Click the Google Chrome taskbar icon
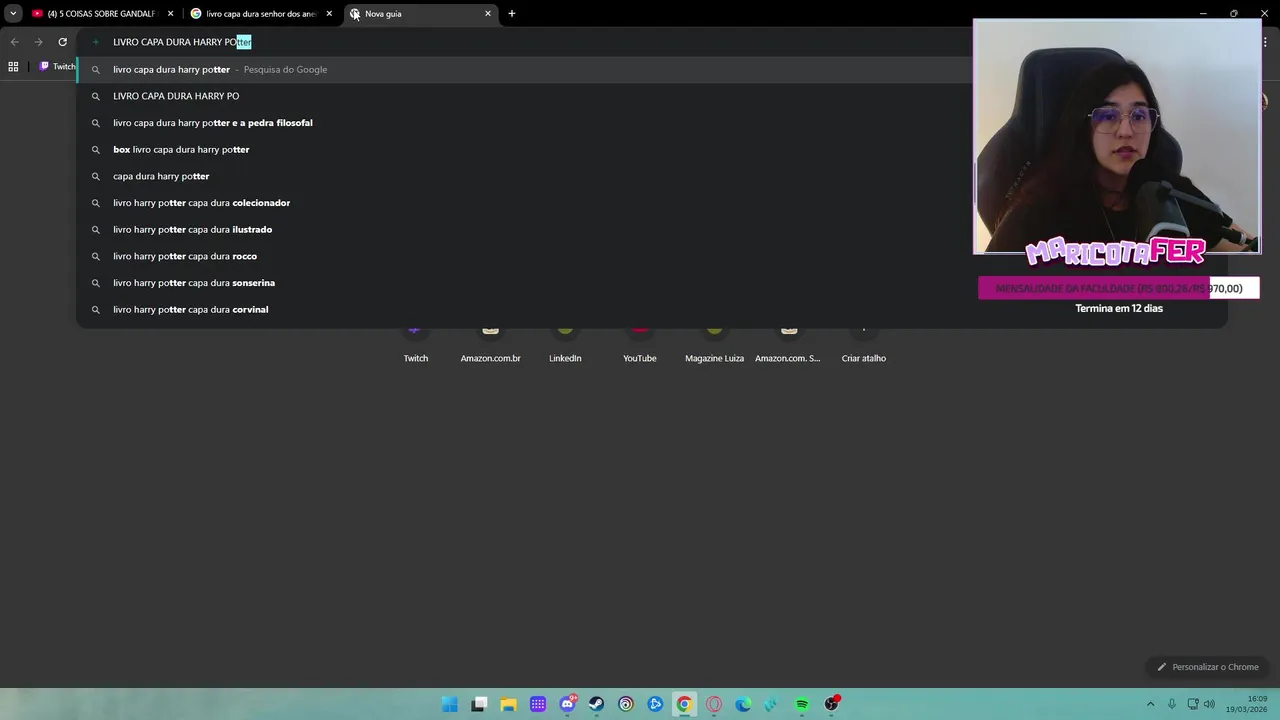The width and height of the screenshot is (1280, 720). 684,704
